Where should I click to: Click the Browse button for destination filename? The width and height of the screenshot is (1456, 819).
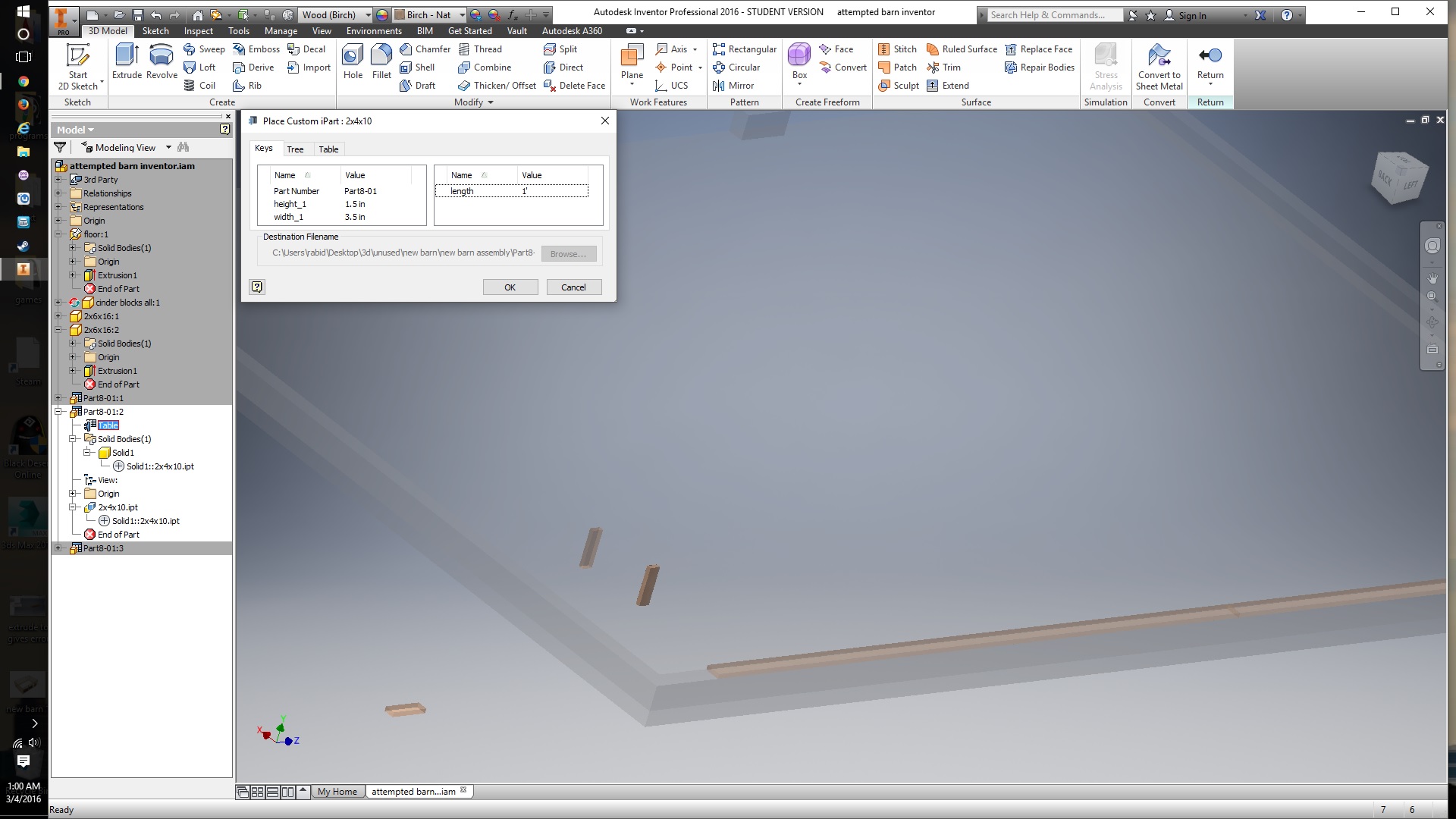(x=568, y=253)
